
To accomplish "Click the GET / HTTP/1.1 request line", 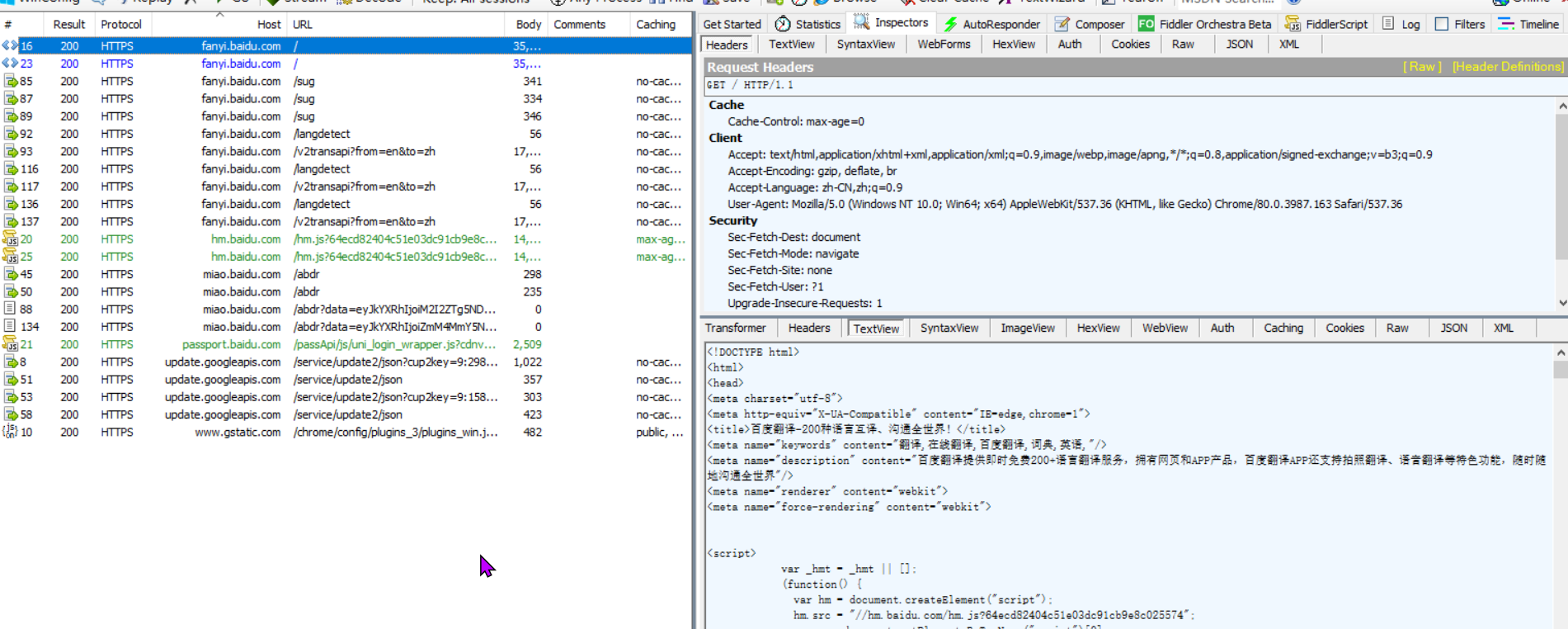I will [750, 85].
